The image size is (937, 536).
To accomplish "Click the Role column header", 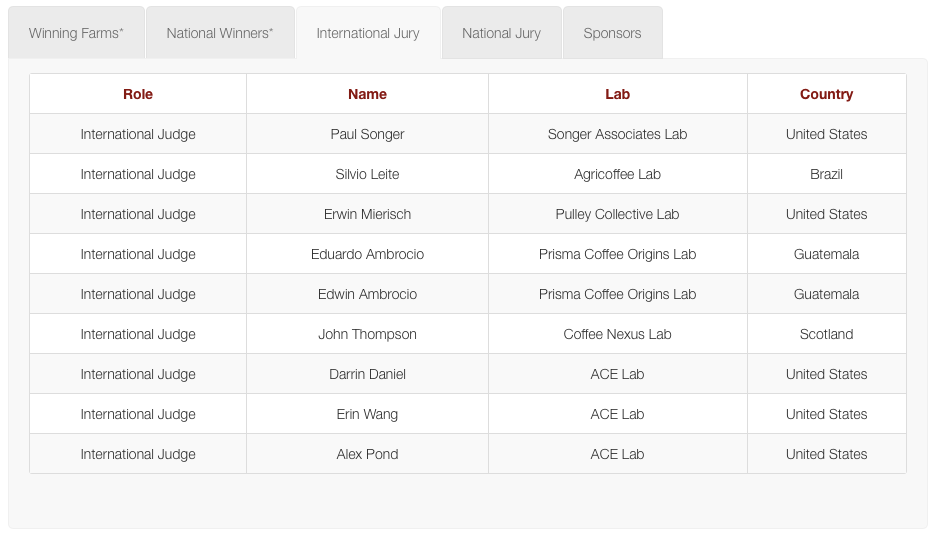I will click(x=138, y=94).
